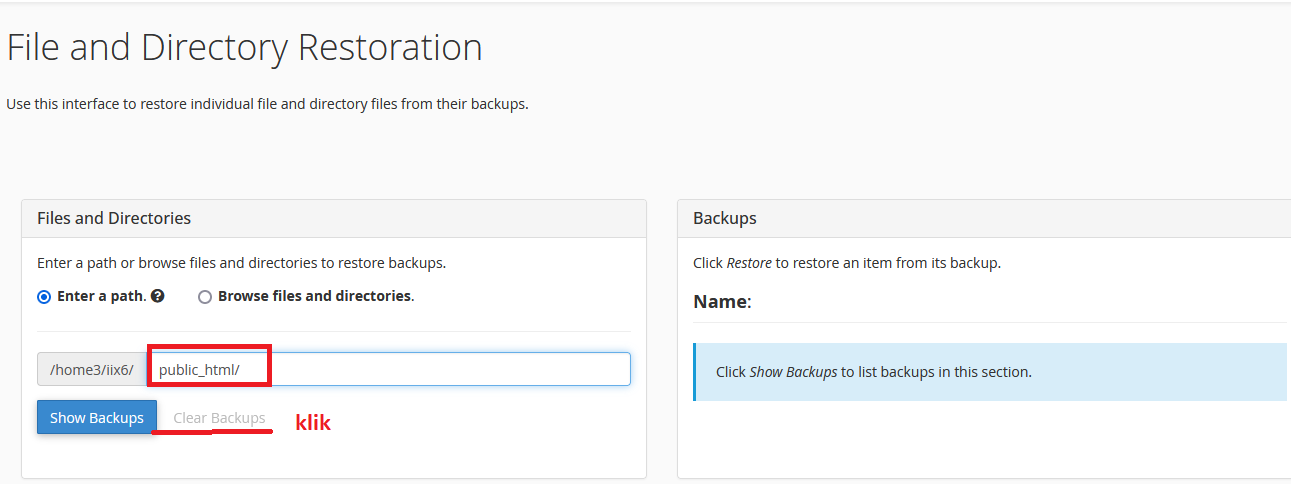
Task: Click the Clear Backups button
Action: [x=219, y=418]
